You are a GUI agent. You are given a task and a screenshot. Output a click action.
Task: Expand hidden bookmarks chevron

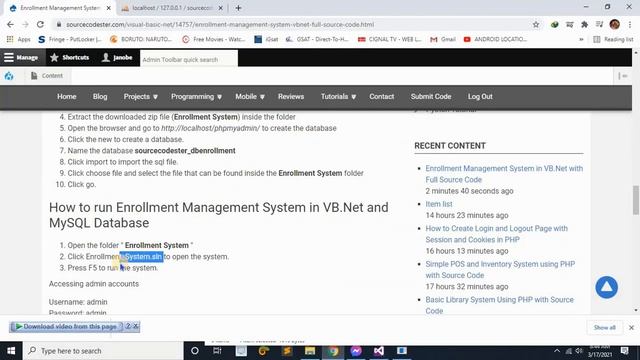[581, 39]
